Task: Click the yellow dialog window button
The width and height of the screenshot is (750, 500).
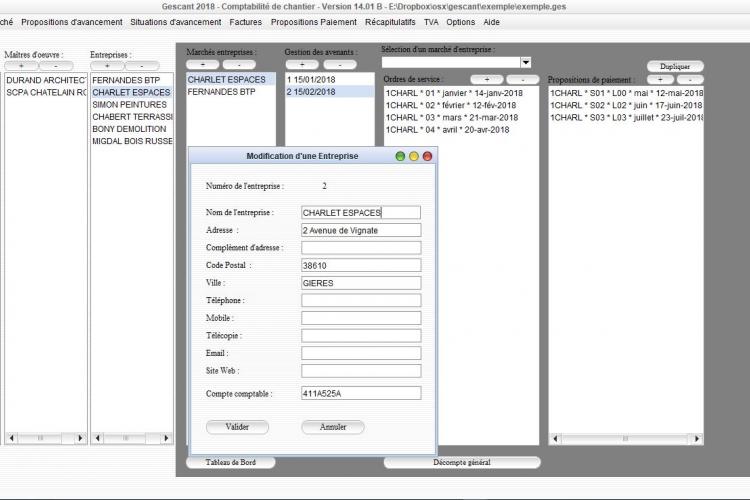Action: (x=414, y=156)
